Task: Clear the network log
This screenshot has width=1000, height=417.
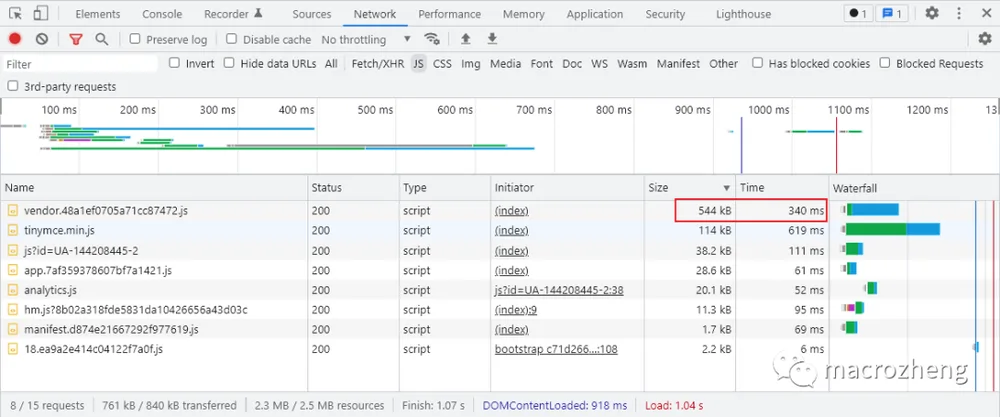Action: tap(42, 39)
